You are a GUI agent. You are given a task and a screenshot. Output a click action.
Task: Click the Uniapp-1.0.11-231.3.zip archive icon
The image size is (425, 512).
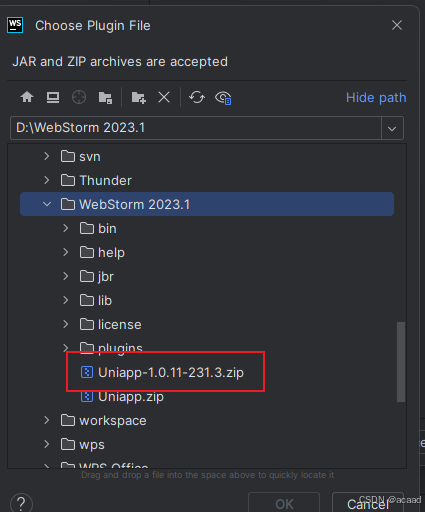[x=87, y=372]
